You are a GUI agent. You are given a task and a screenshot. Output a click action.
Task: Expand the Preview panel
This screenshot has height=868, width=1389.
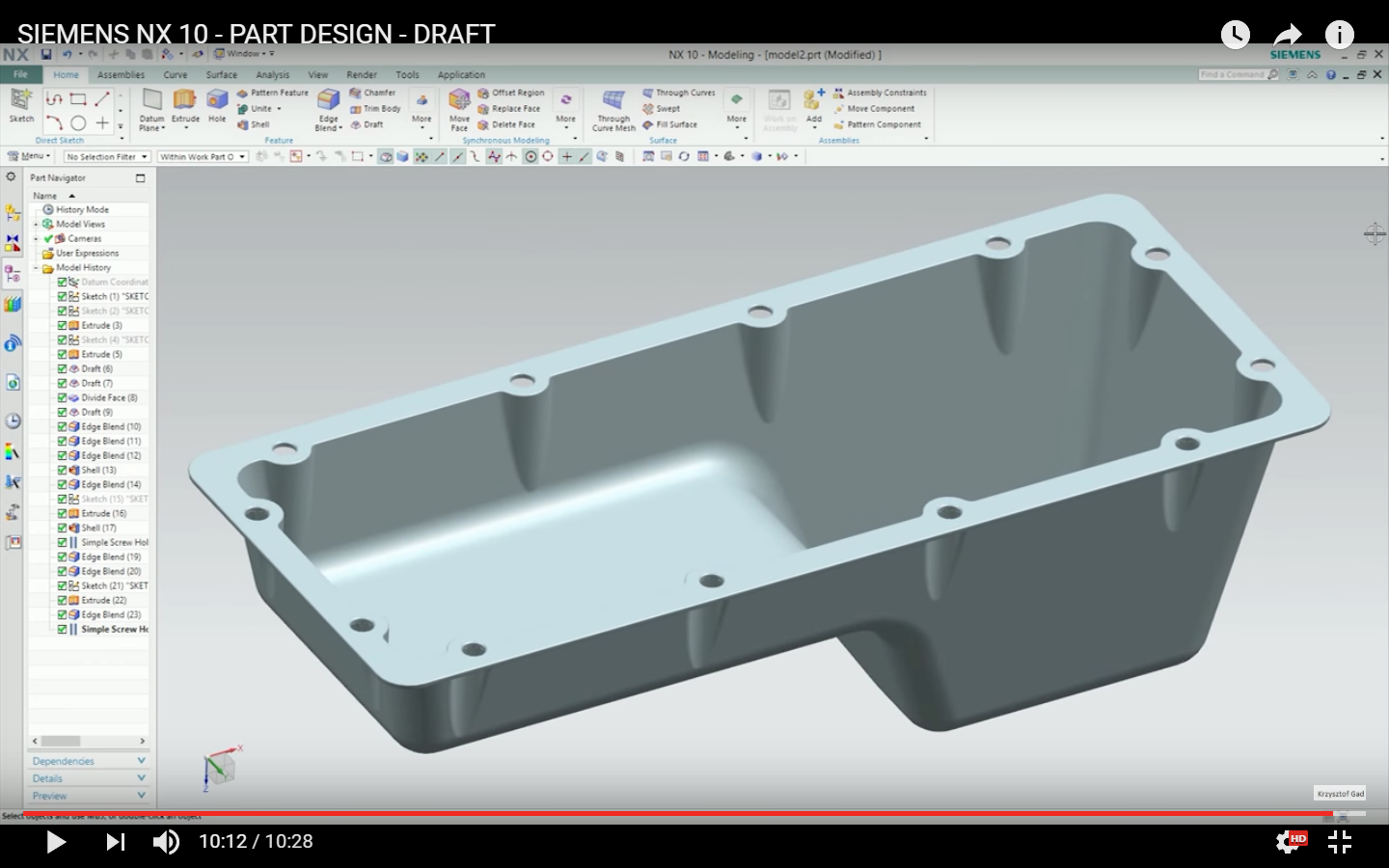tap(88, 796)
